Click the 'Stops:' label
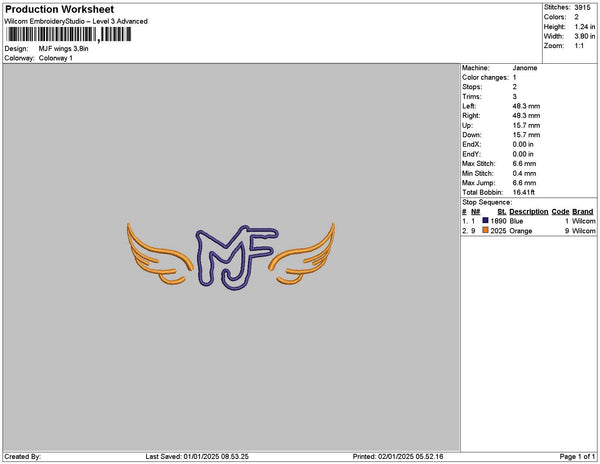 [x=472, y=87]
